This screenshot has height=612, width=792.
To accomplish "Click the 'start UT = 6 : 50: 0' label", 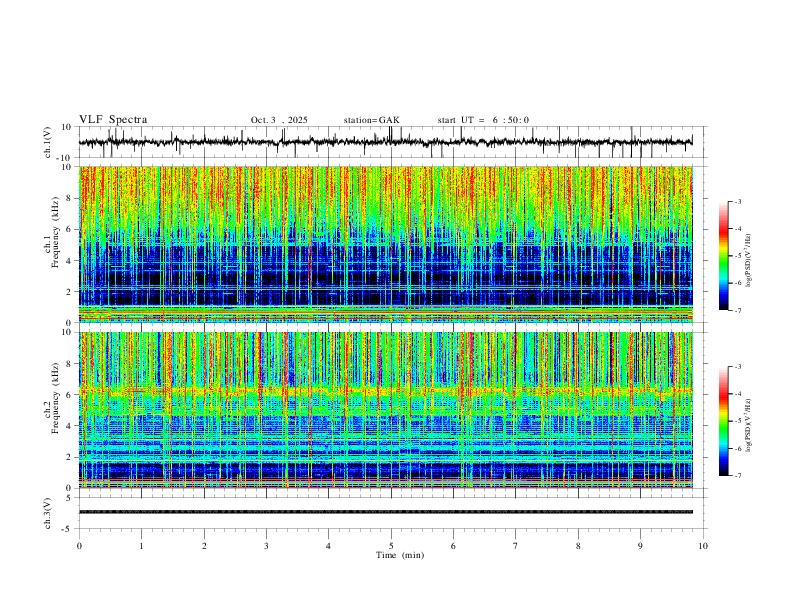I will click(483, 120).
